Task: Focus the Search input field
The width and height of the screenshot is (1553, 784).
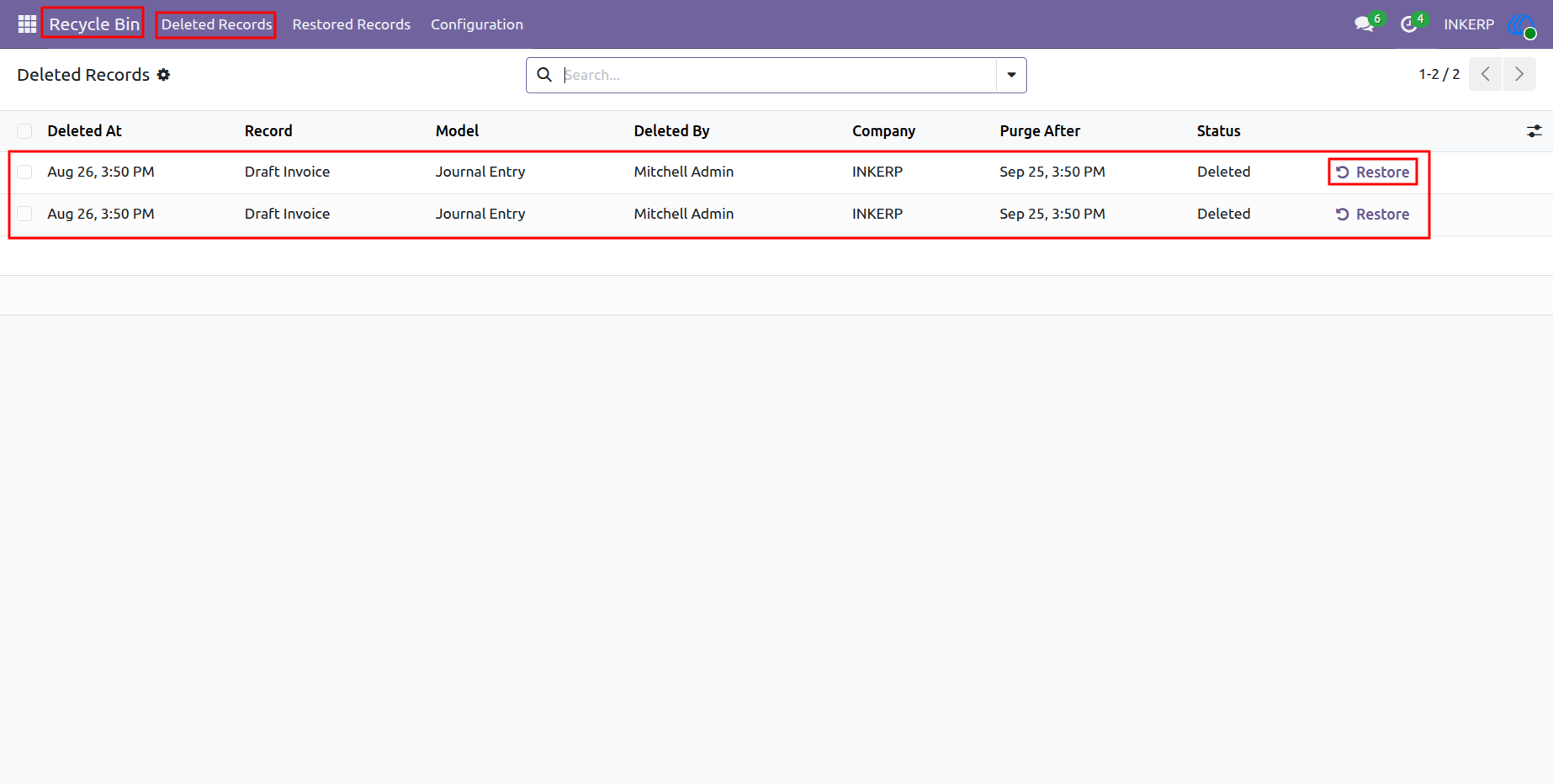Action: pos(778,75)
